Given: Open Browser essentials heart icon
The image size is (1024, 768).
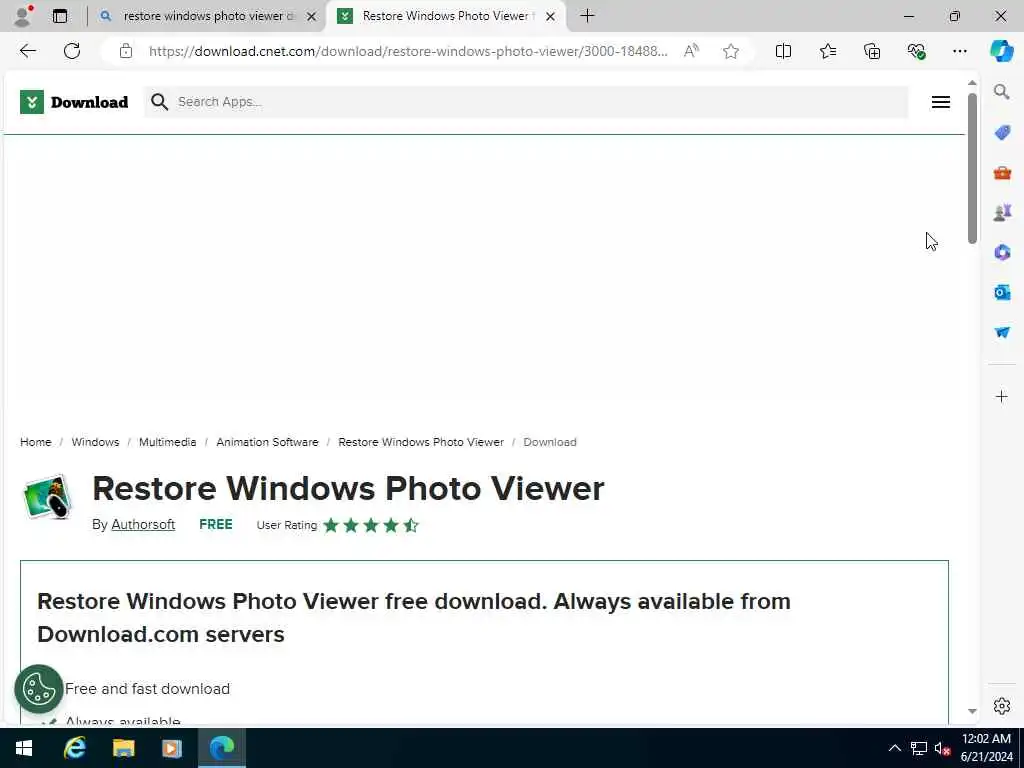Looking at the screenshot, I should [x=916, y=51].
